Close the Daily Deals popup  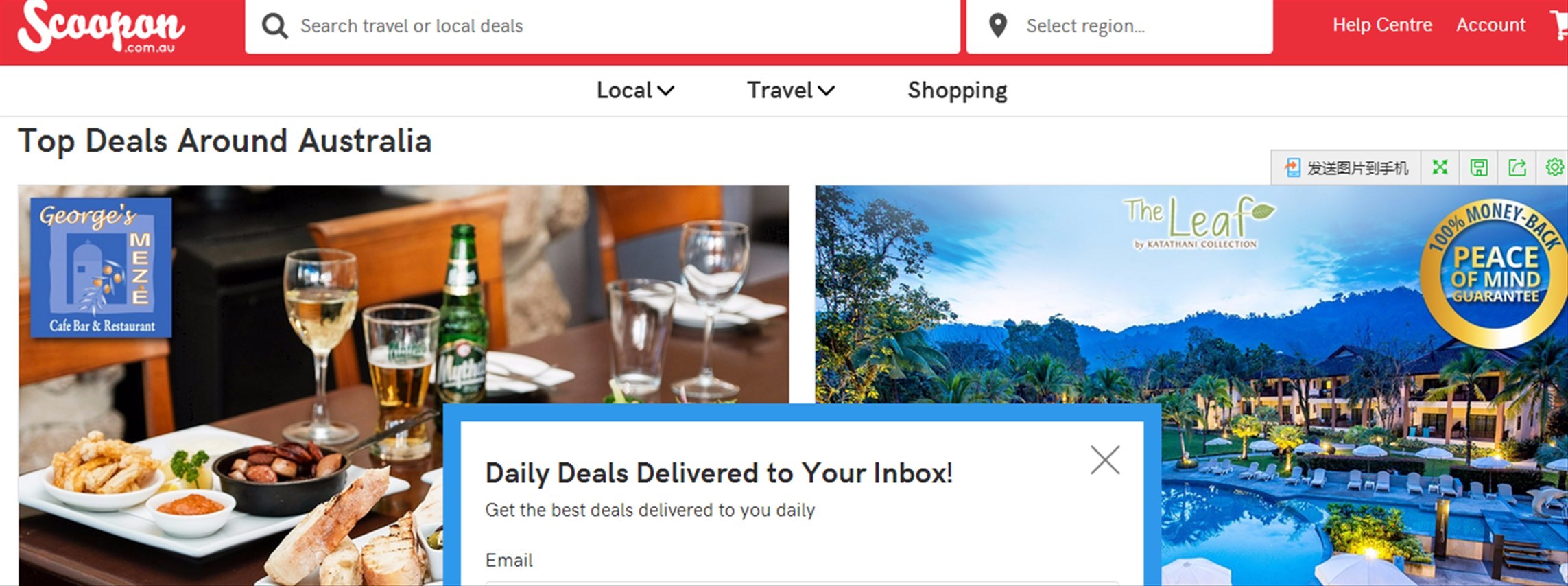tap(1105, 460)
